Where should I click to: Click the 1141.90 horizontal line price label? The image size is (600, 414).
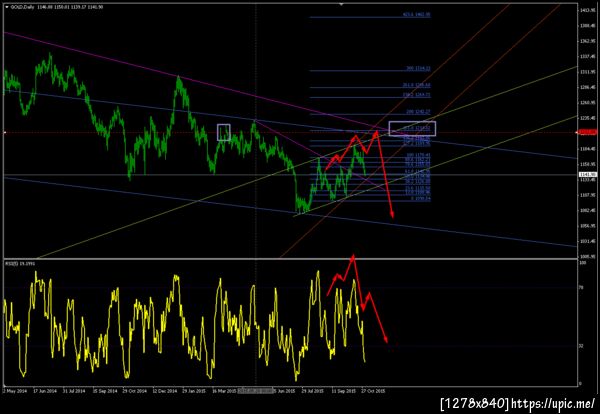(x=588, y=174)
